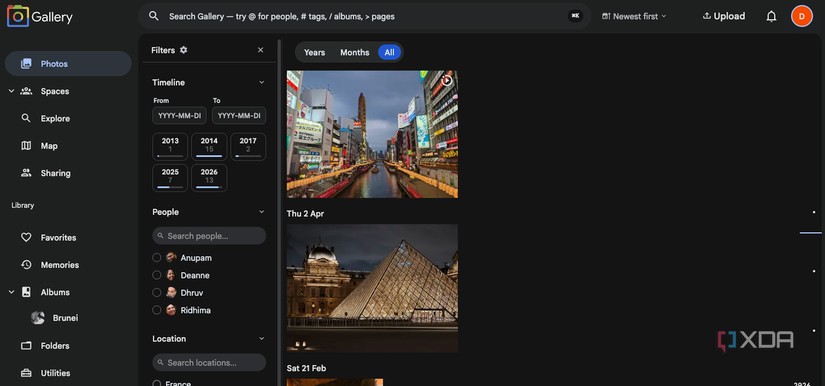Image resolution: width=825 pixels, height=386 pixels.
Task: Close the Filters panel
Action: point(260,50)
